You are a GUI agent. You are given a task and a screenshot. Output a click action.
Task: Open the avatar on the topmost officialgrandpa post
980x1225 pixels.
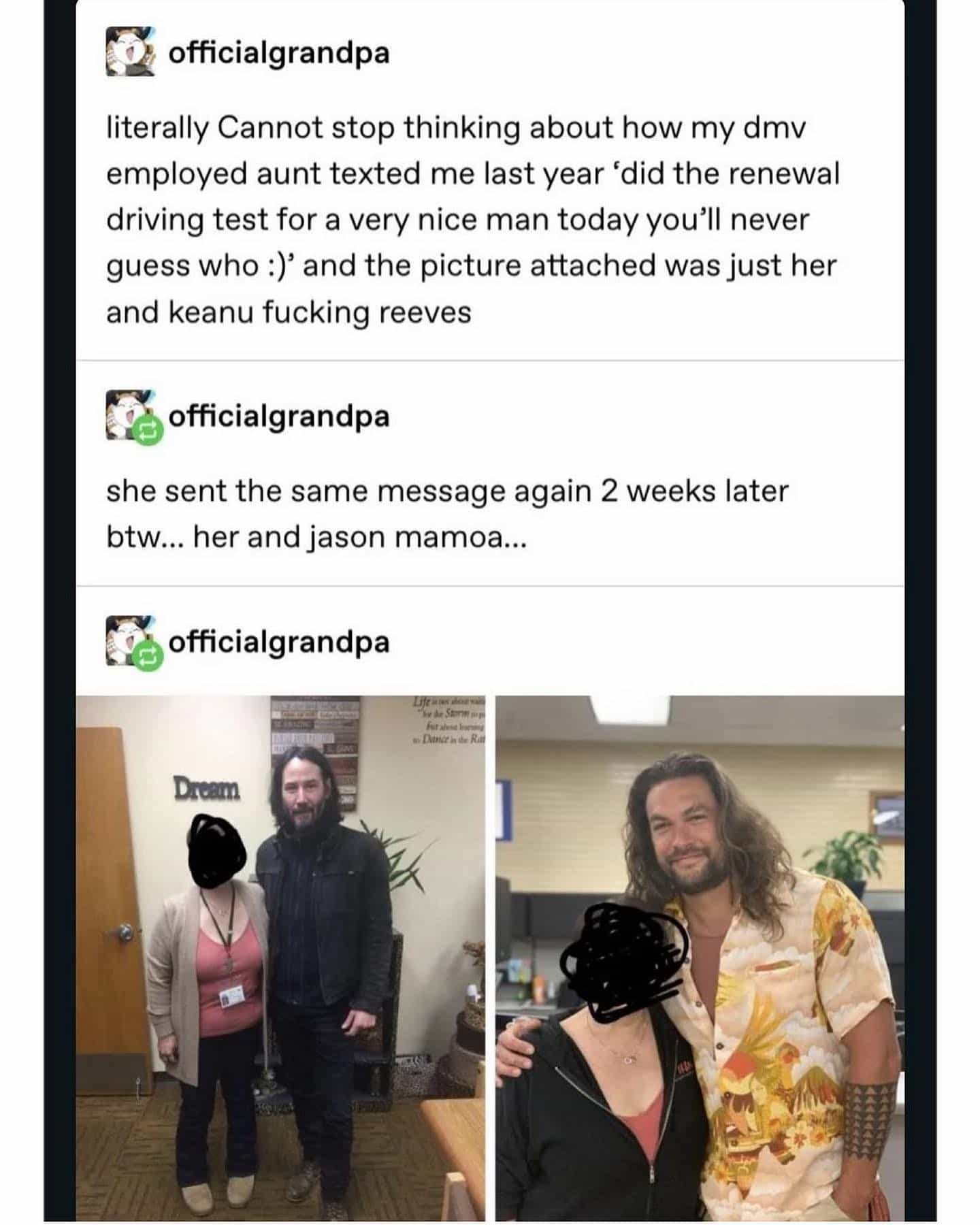(131, 52)
